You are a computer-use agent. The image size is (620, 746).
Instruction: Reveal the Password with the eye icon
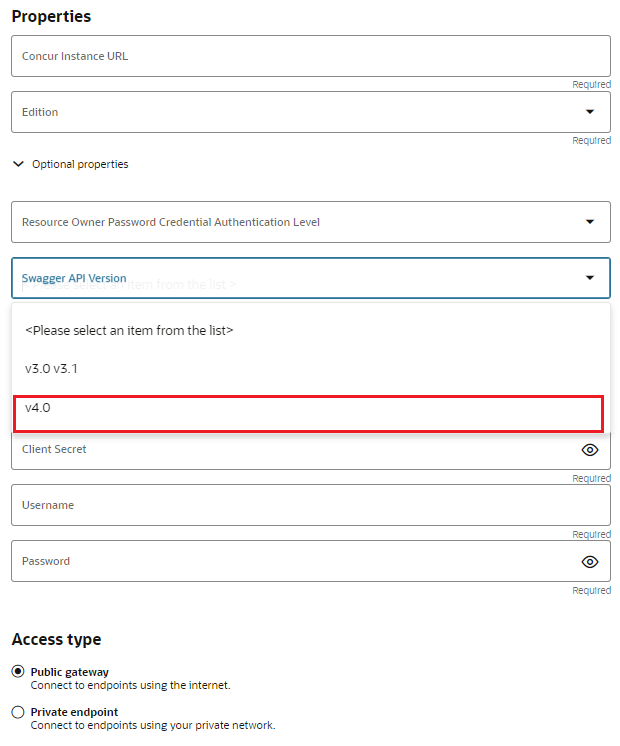click(x=590, y=562)
